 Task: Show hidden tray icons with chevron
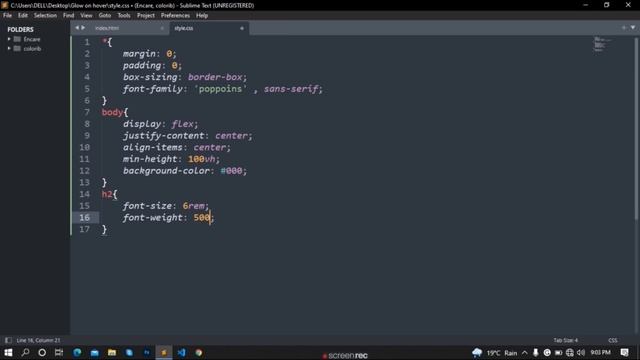point(525,353)
